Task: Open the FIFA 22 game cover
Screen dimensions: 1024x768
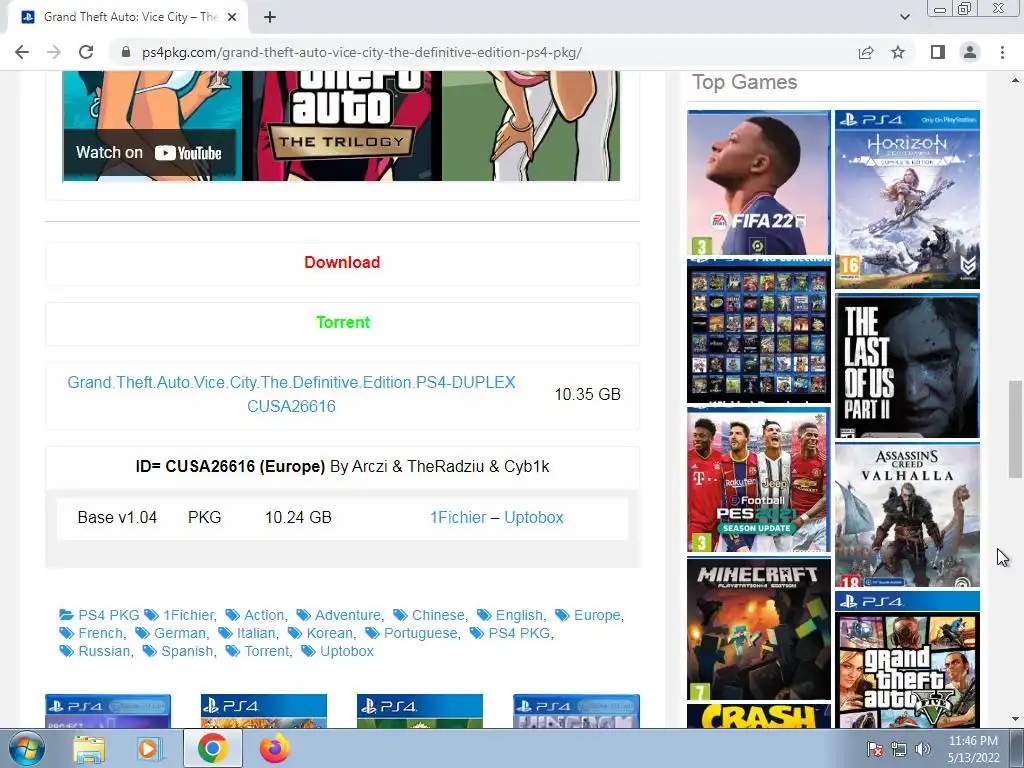Action: [x=759, y=183]
